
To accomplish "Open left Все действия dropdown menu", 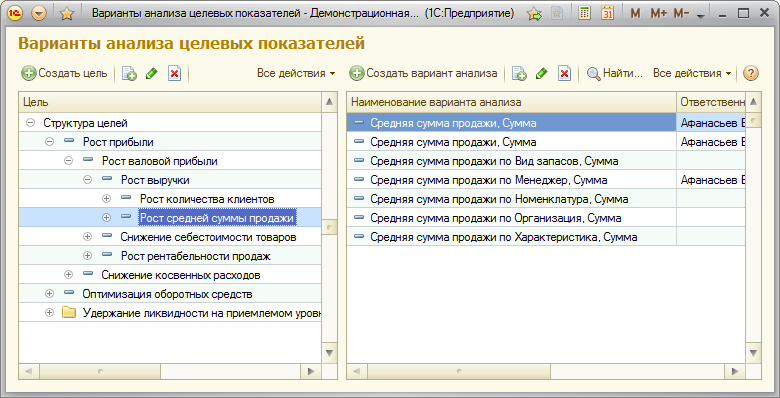I will click(296, 73).
